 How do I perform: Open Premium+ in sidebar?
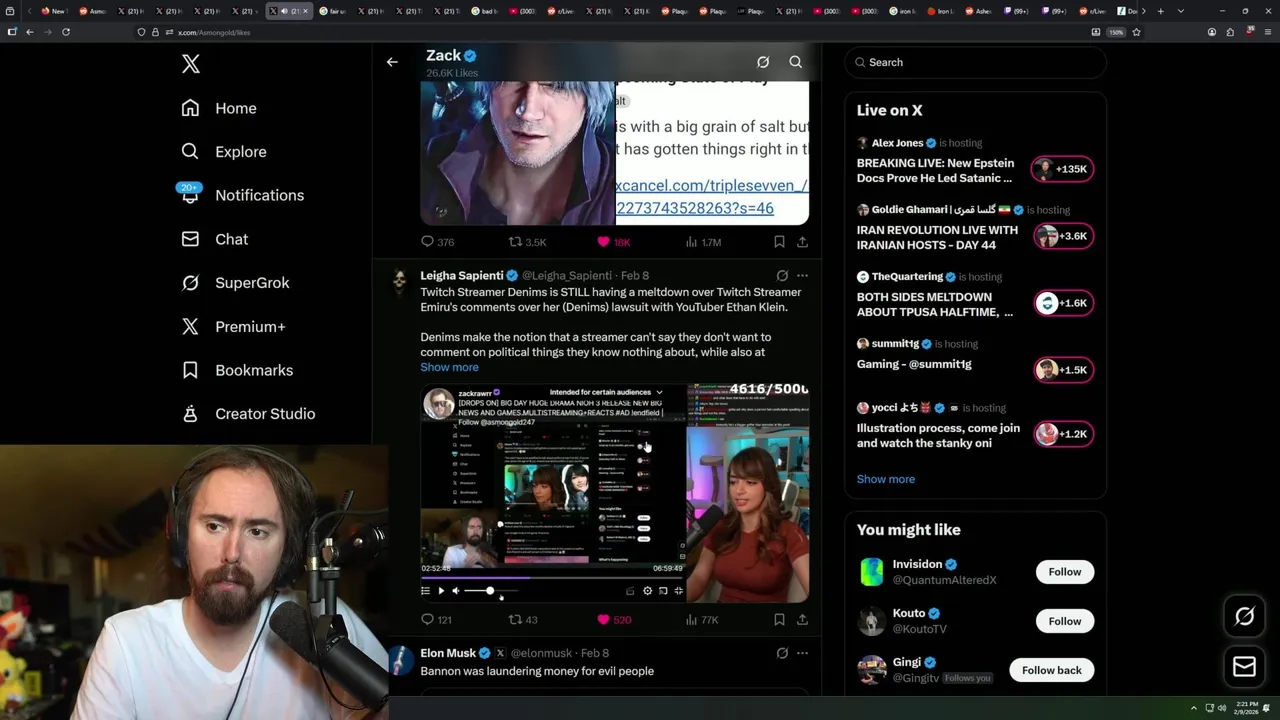coord(233,327)
